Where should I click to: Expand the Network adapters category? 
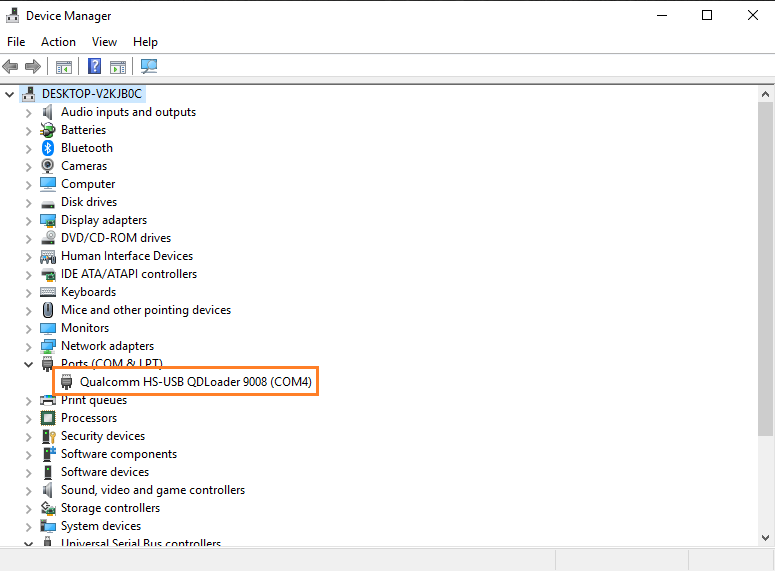tap(29, 346)
